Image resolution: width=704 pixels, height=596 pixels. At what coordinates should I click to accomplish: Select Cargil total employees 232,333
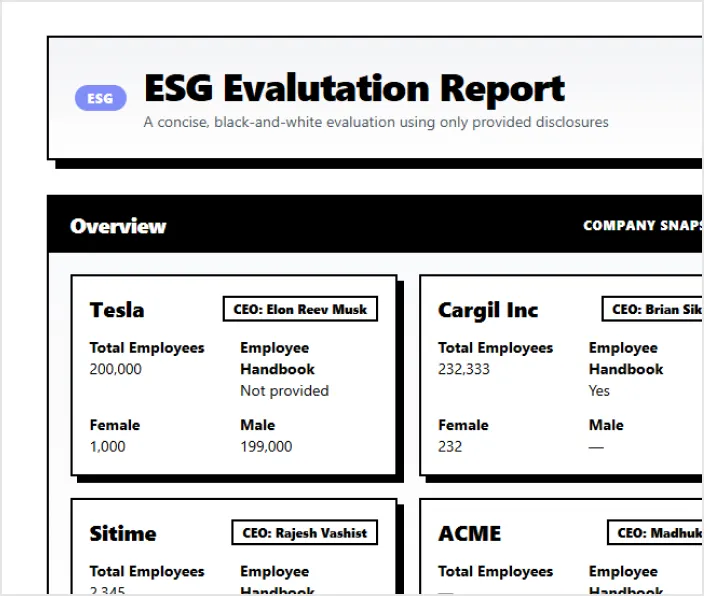464,369
